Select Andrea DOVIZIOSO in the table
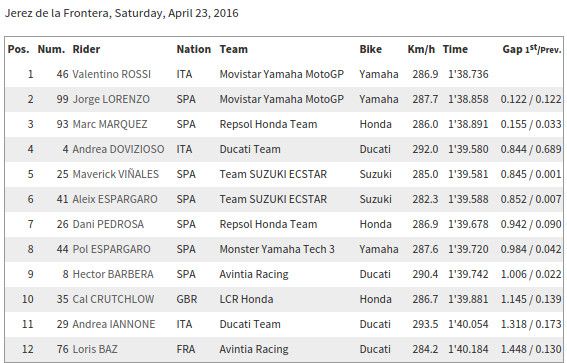 pos(119,149)
